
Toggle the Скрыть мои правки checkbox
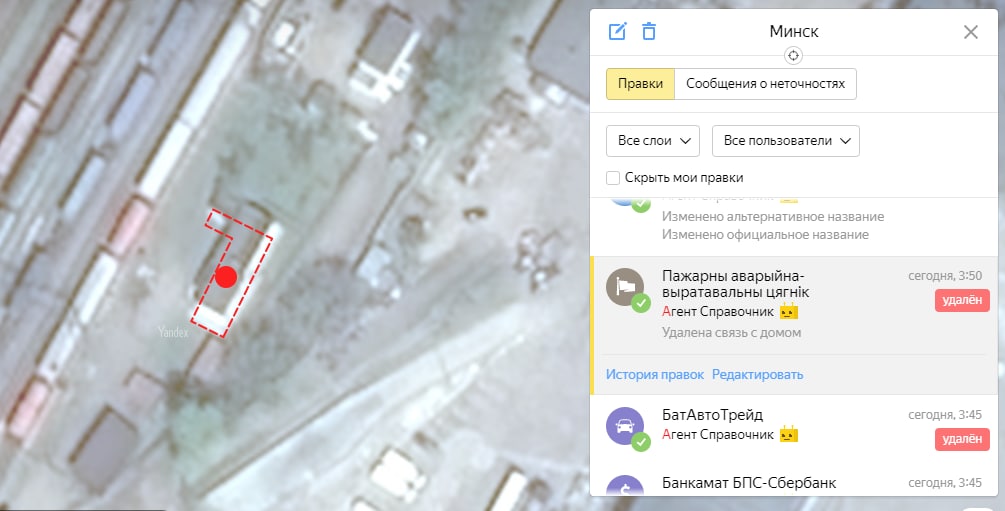[x=613, y=178]
